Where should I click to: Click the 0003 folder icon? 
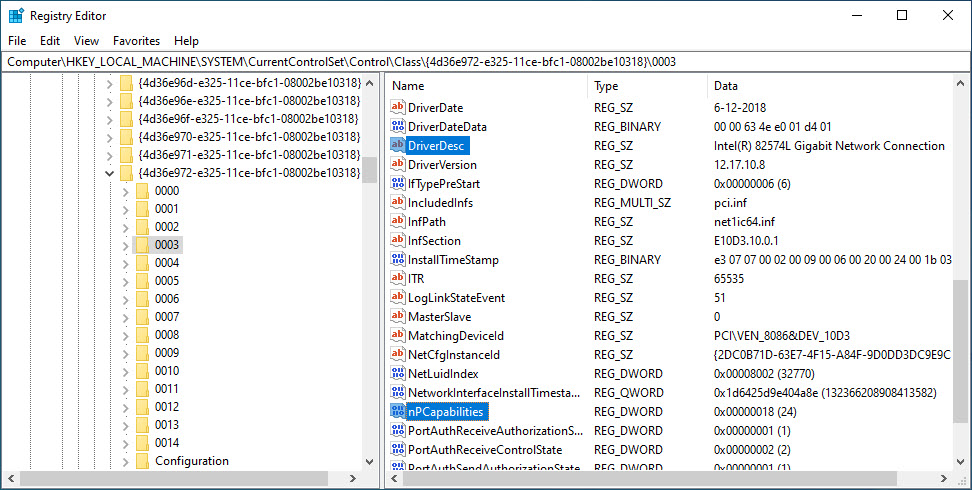143,245
